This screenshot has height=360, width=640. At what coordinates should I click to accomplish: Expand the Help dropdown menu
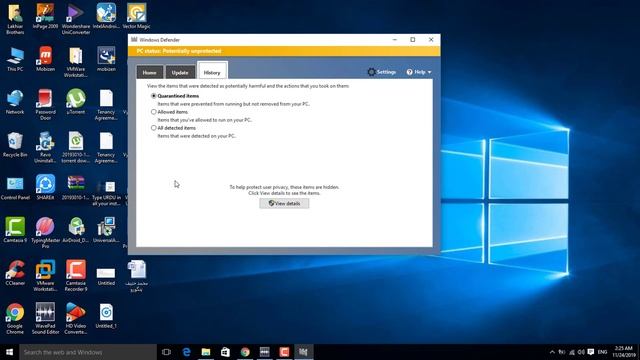[419, 72]
